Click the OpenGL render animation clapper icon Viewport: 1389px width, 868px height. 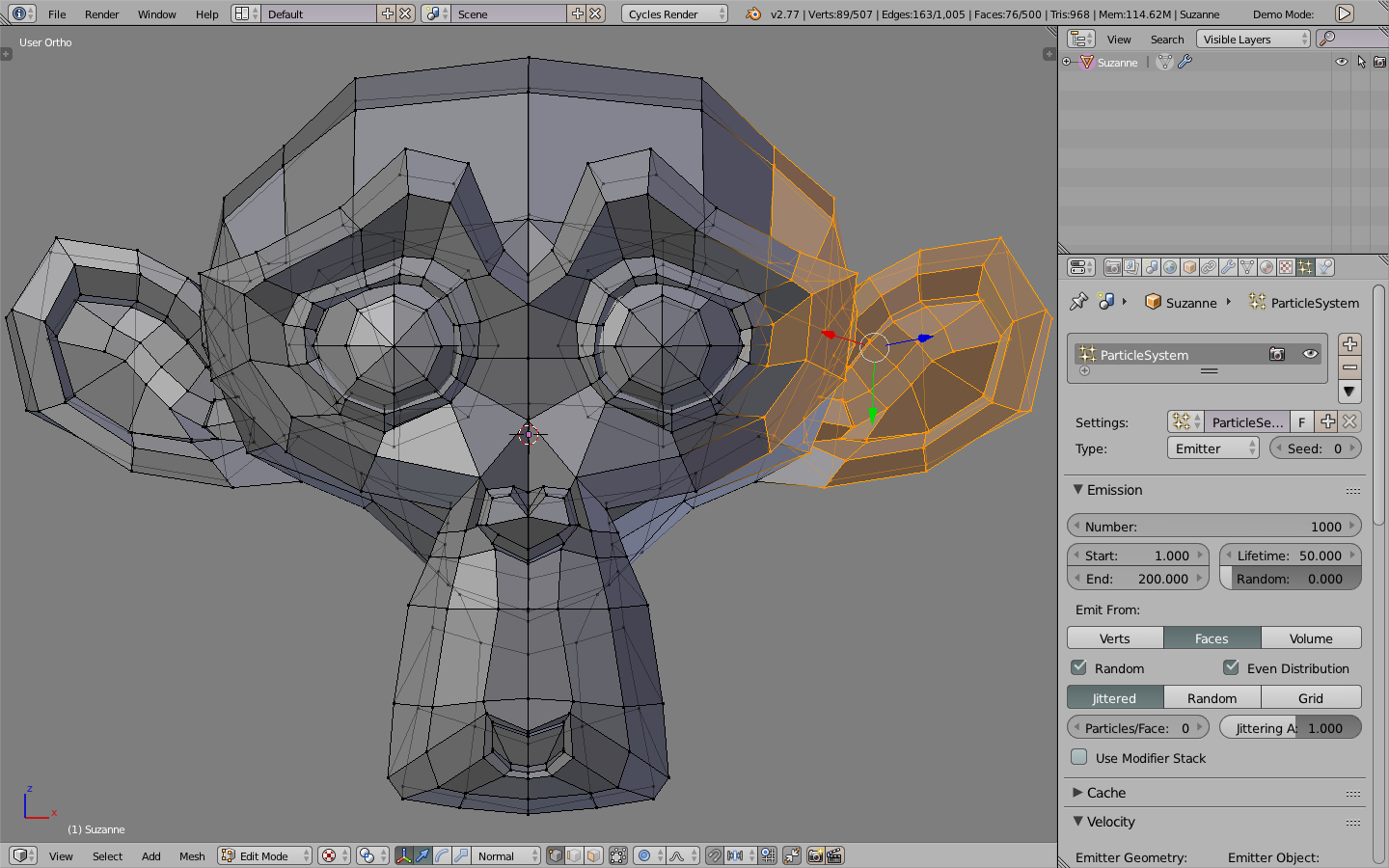click(x=835, y=855)
